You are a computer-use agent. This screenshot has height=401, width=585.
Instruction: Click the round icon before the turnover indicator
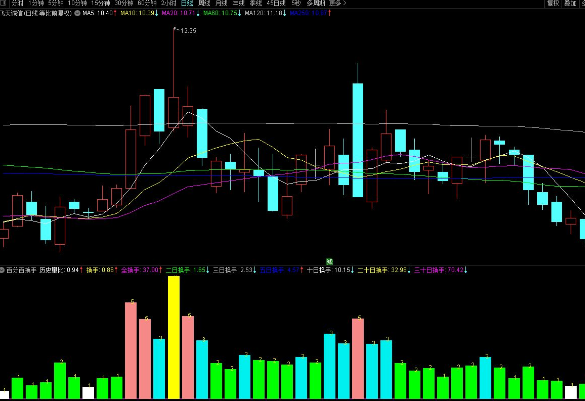click(x=2, y=270)
